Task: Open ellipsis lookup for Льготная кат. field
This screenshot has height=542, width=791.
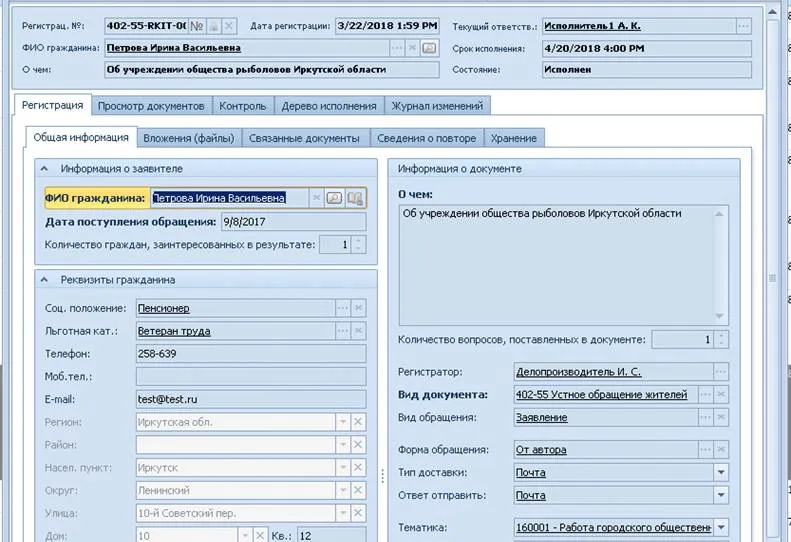Action: click(x=343, y=331)
